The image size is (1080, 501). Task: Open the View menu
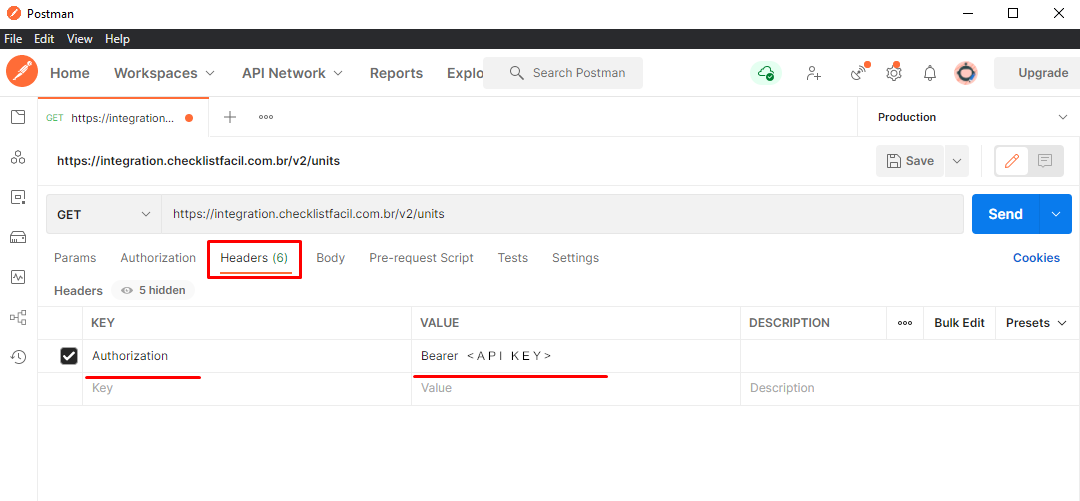click(80, 39)
